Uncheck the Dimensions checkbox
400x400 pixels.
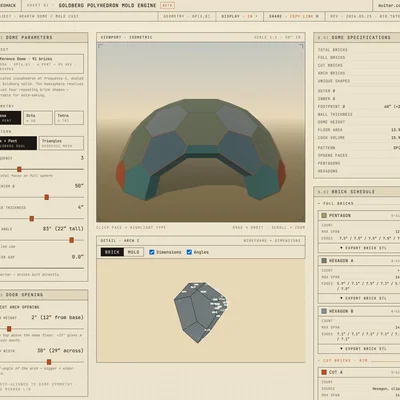coord(152,252)
